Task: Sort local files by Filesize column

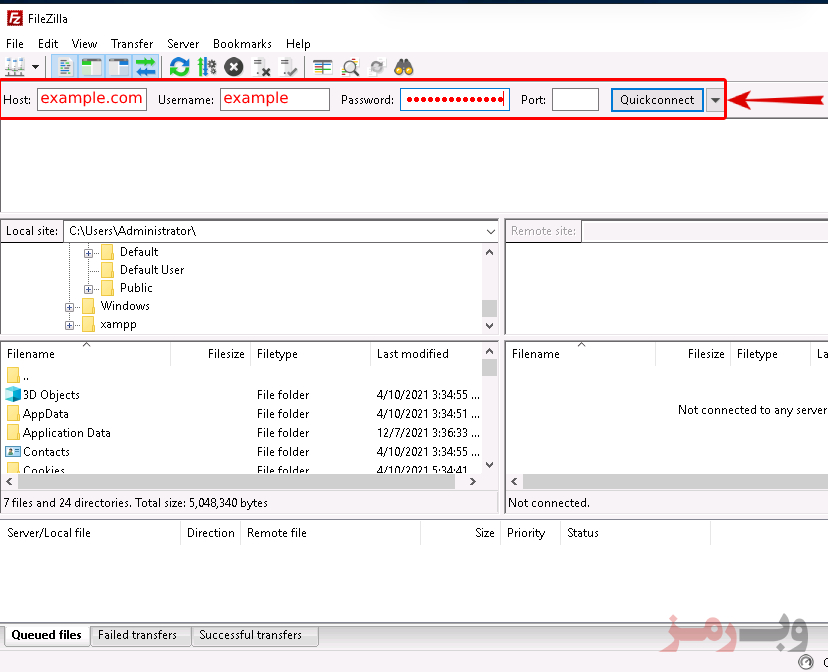Action: click(x=211, y=354)
